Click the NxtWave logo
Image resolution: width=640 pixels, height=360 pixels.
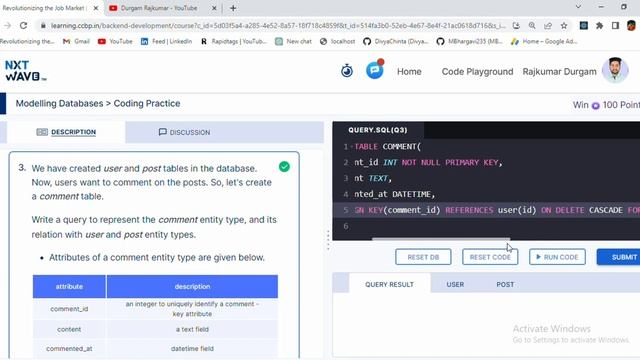(x=25, y=71)
